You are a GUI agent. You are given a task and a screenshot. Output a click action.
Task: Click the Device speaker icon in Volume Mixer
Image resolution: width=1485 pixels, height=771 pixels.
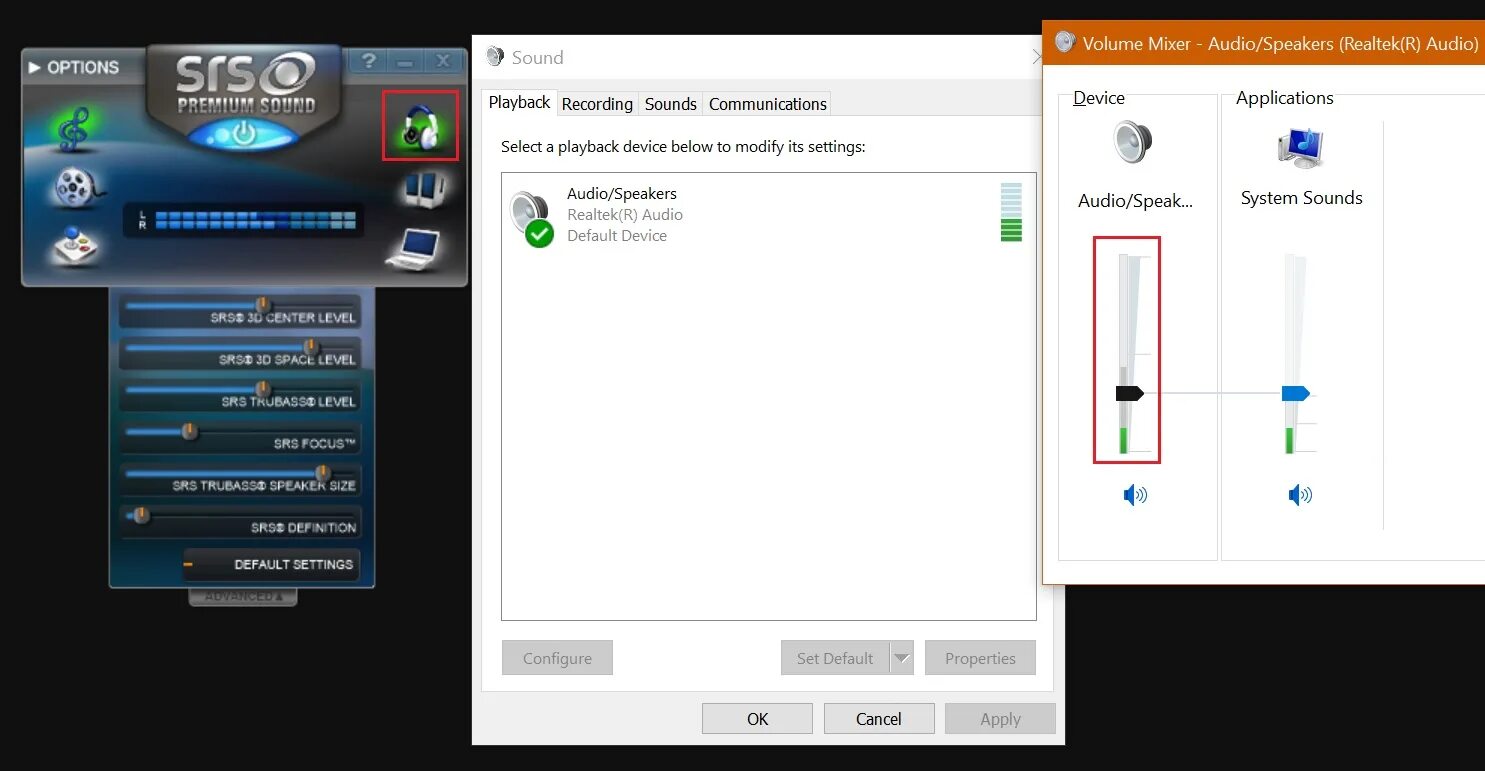pyautogui.click(x=1133, y=141)
